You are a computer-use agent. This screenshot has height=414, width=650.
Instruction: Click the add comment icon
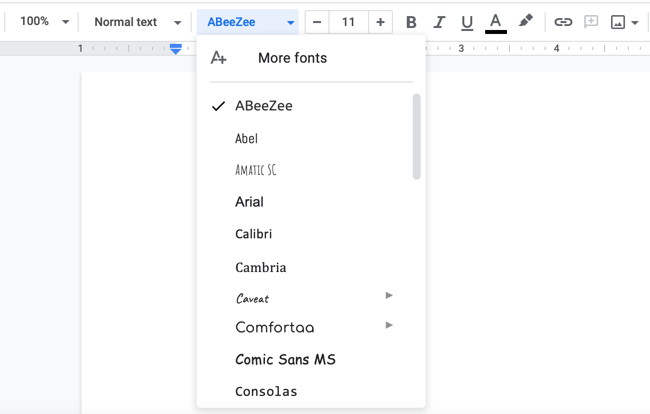click(x=591, y=22)
